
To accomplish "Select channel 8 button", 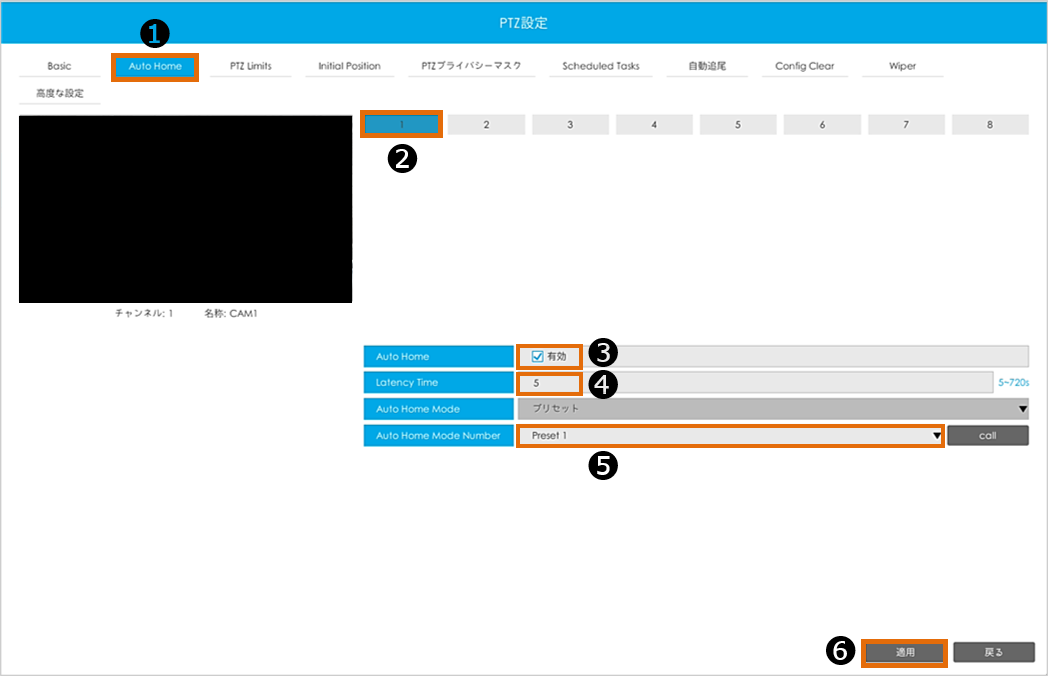I will pyautogui.click(x=990, y=125).
